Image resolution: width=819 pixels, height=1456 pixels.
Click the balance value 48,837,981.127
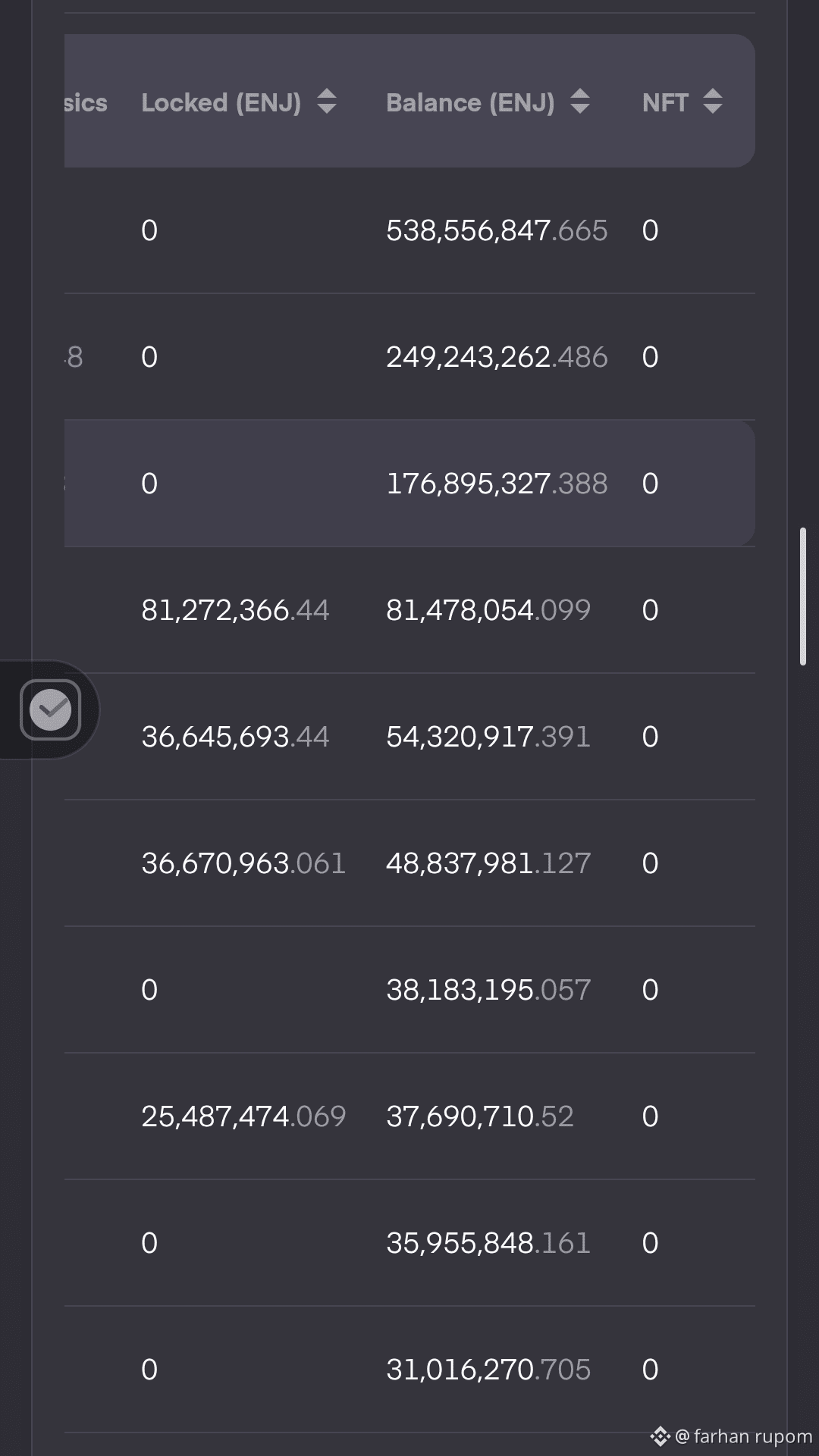coord(488,863)
